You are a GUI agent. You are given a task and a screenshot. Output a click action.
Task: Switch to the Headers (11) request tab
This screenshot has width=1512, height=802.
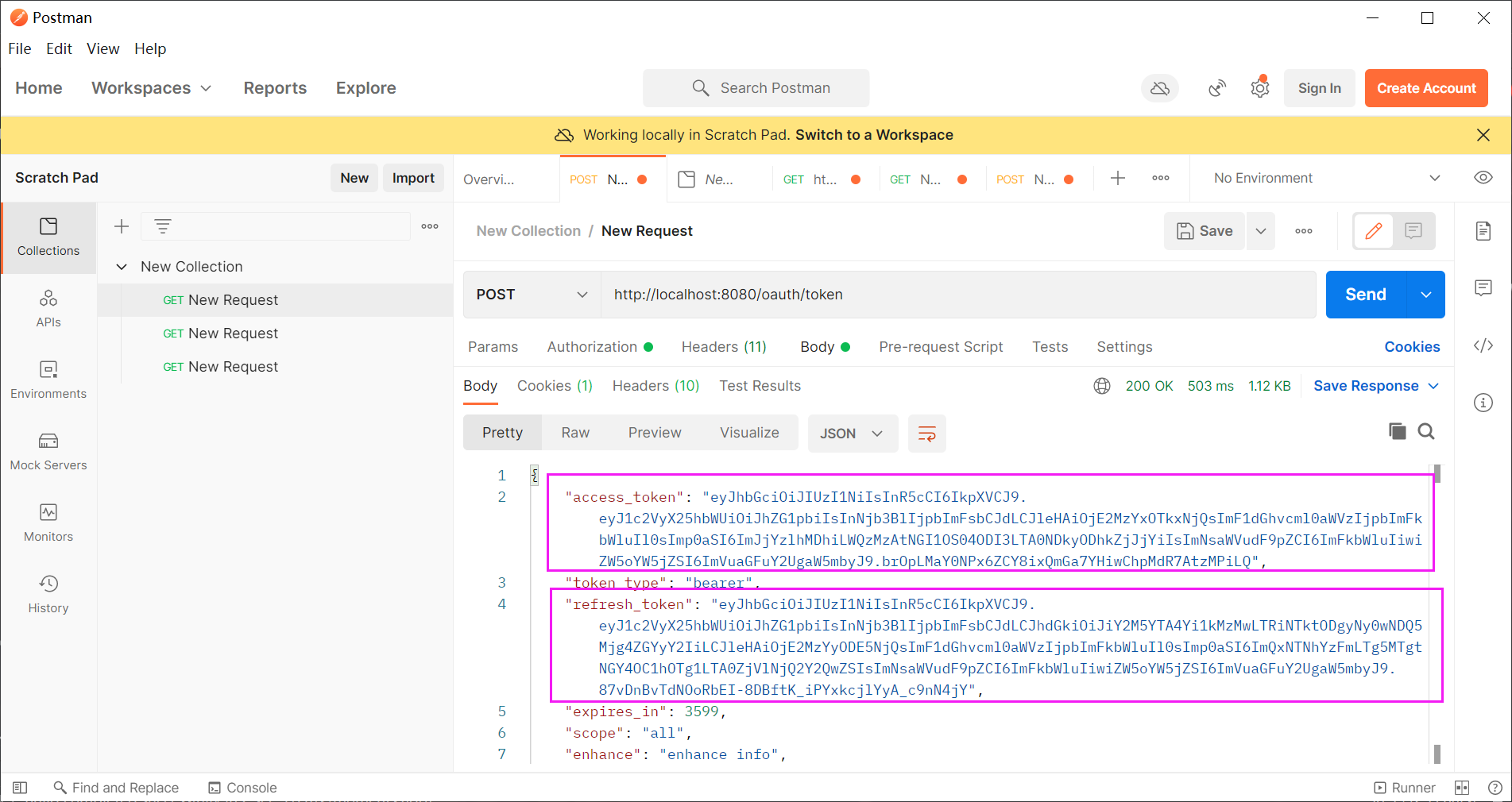pos(724,347)
